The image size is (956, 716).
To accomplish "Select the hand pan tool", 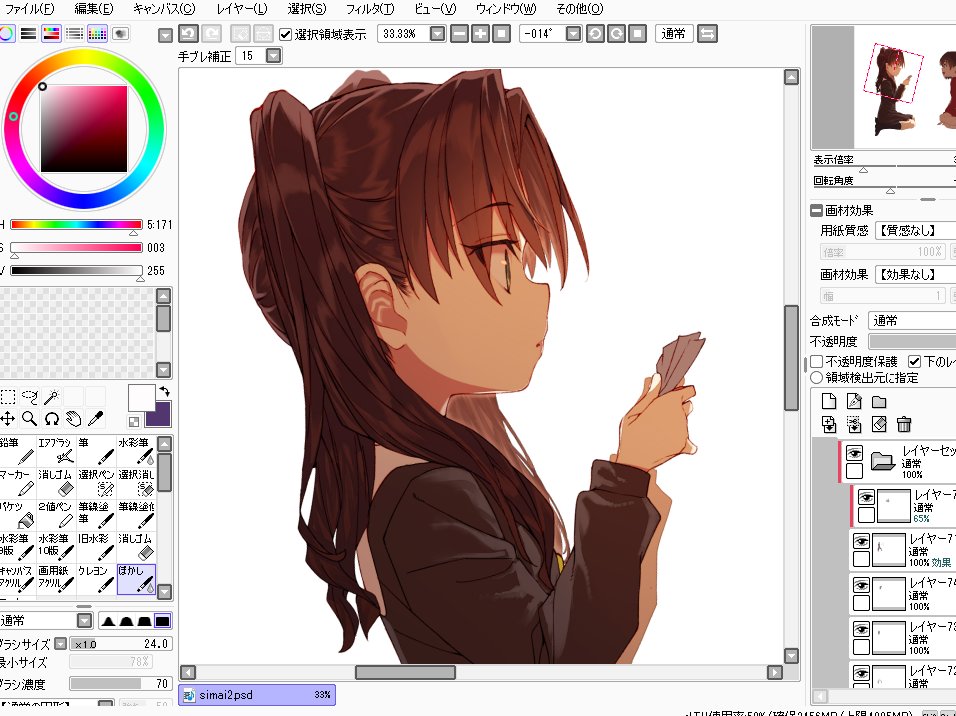I will tap(74, 418).
